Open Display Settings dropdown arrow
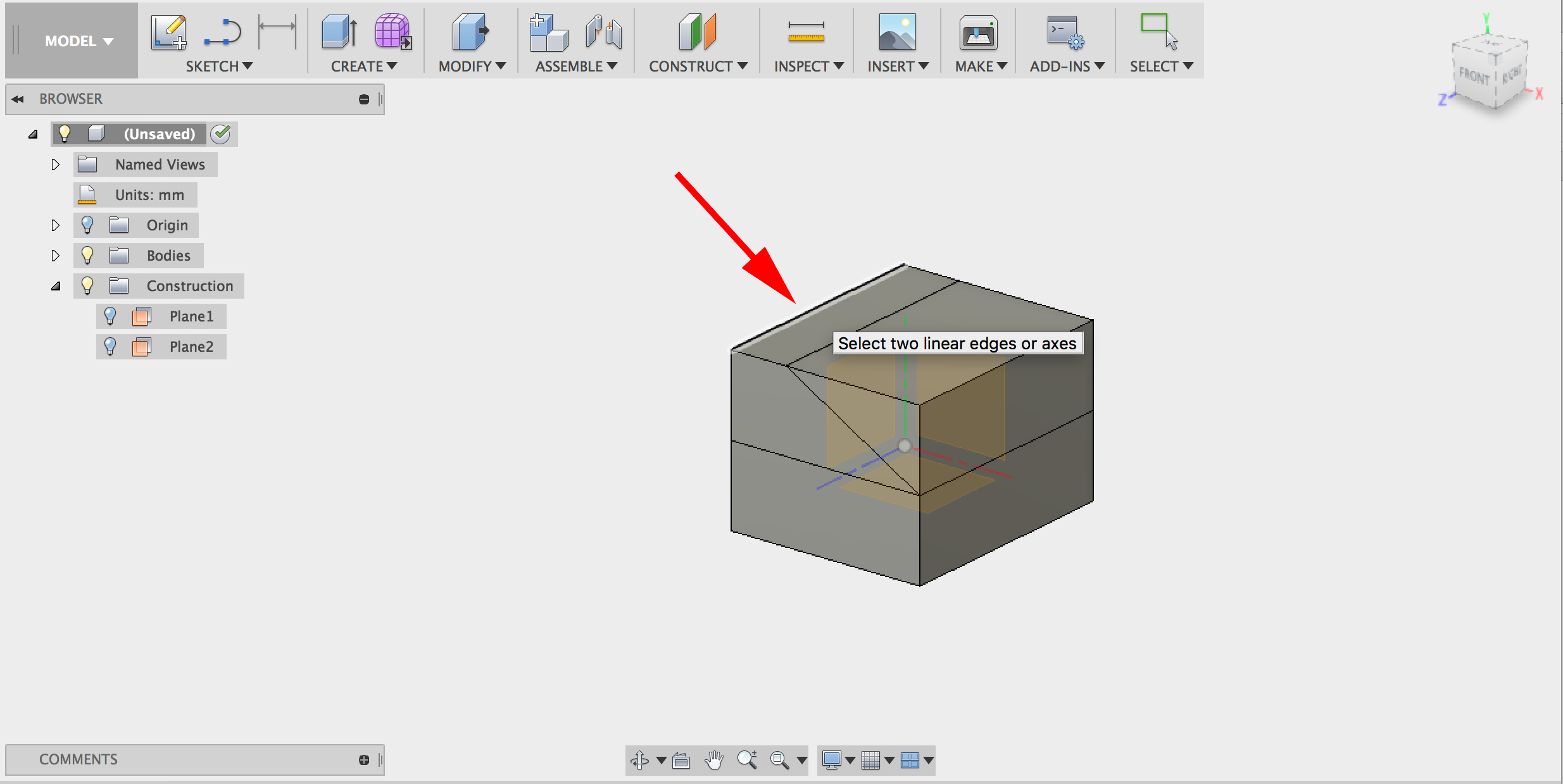The height and width of the screenshot is (784, 1563). (x=850, y=760)
